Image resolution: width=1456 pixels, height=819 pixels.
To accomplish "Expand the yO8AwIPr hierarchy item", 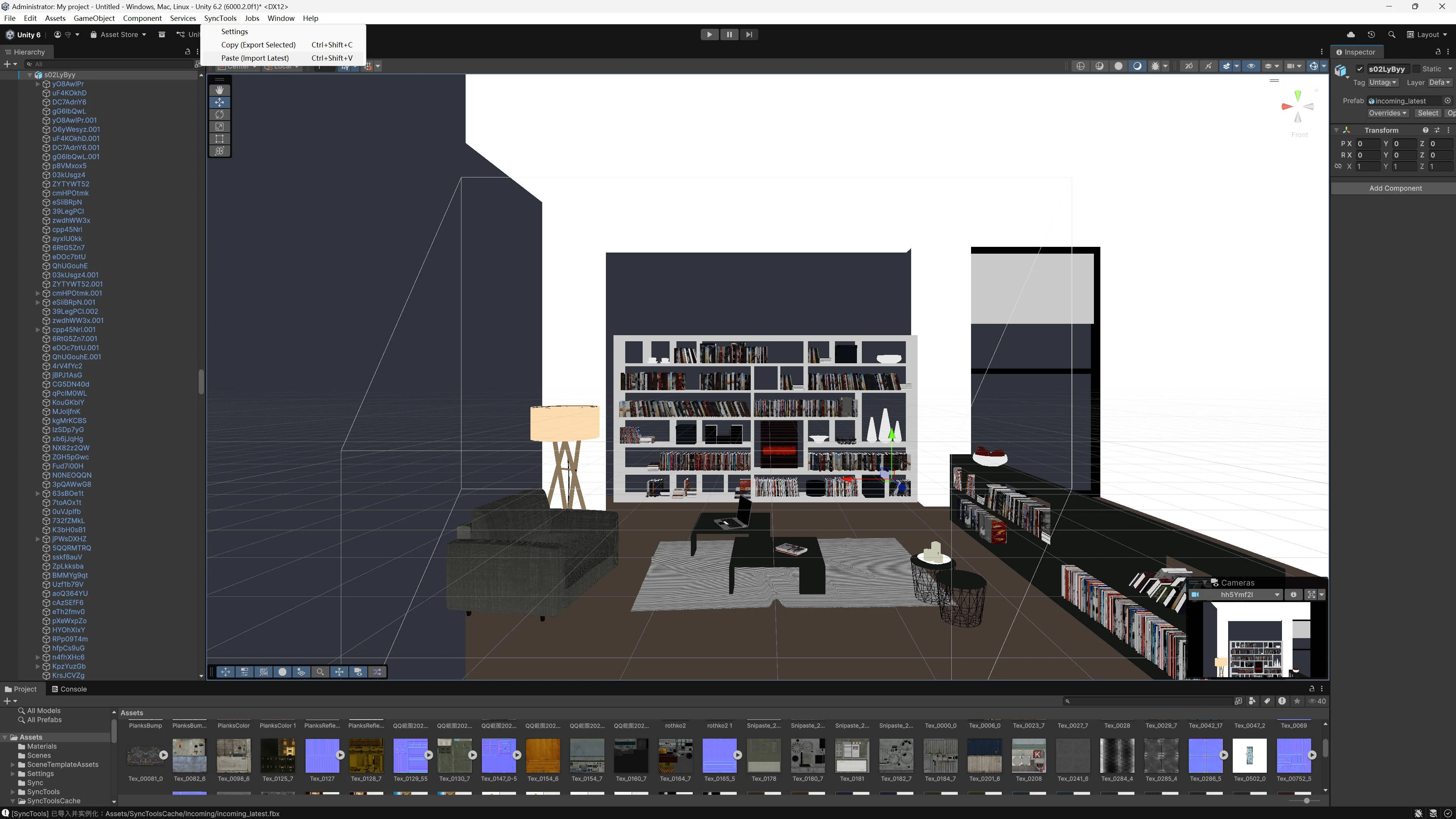I will coord(38,84).
